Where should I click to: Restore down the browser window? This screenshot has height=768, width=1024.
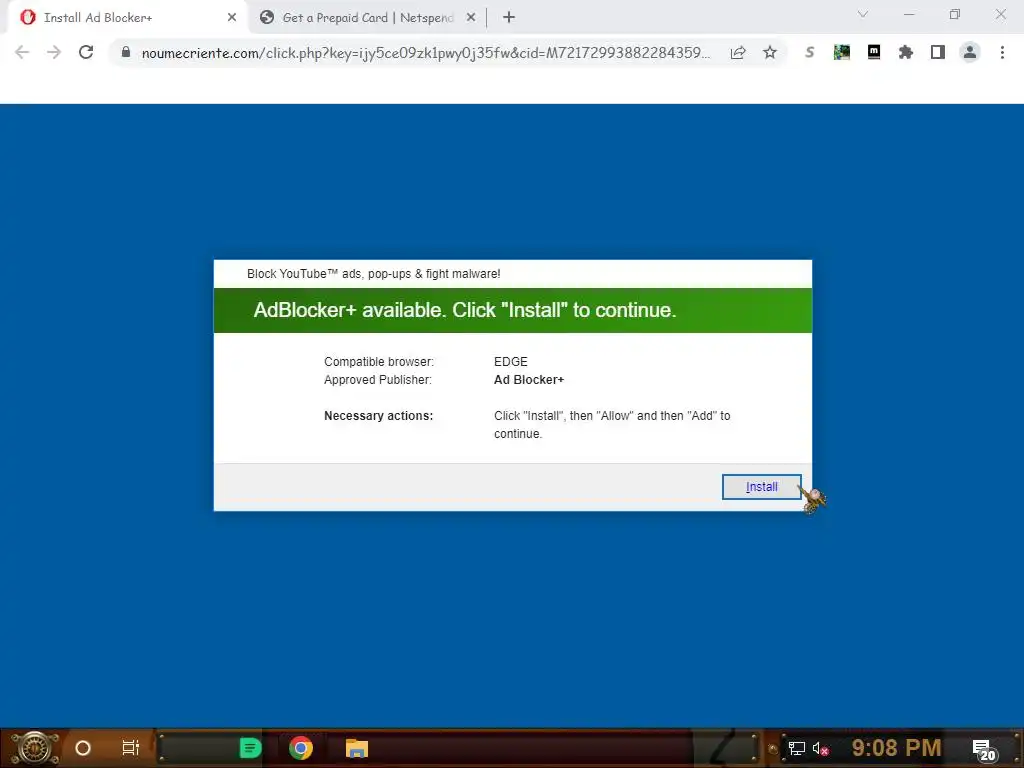pyautogui.click(x=955, y=14)
